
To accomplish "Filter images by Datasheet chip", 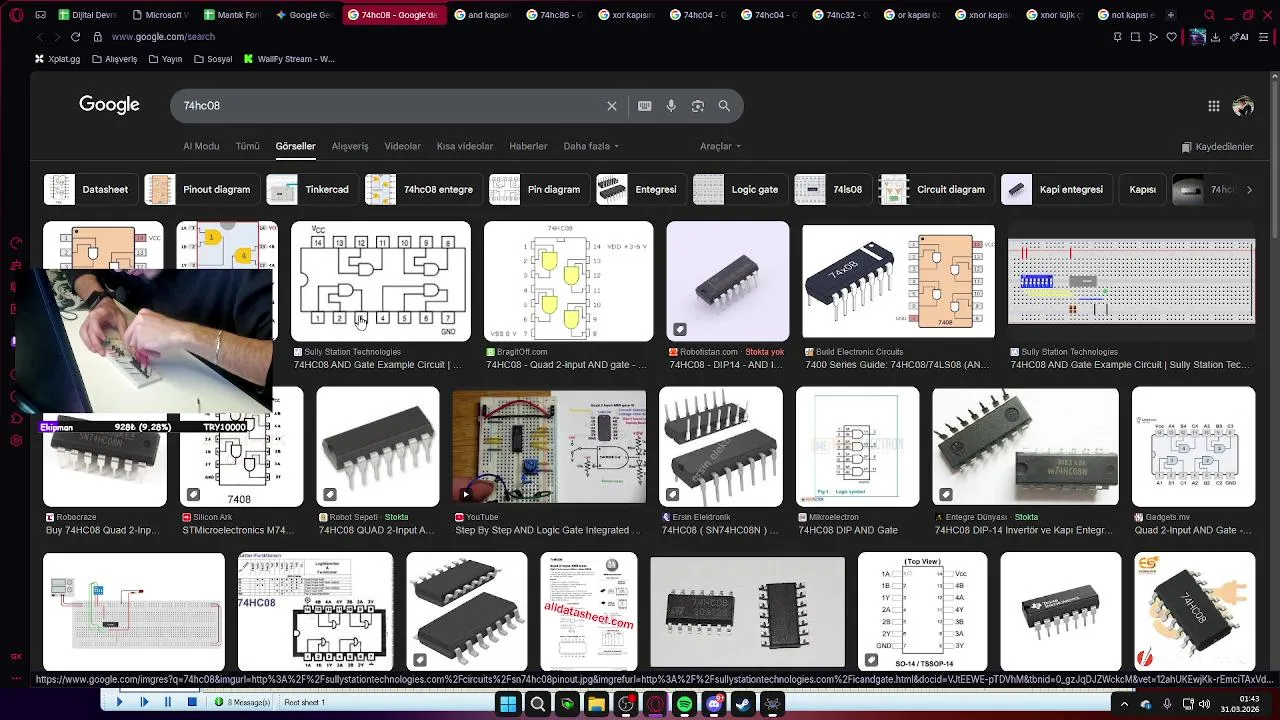I will click(90, 189).
